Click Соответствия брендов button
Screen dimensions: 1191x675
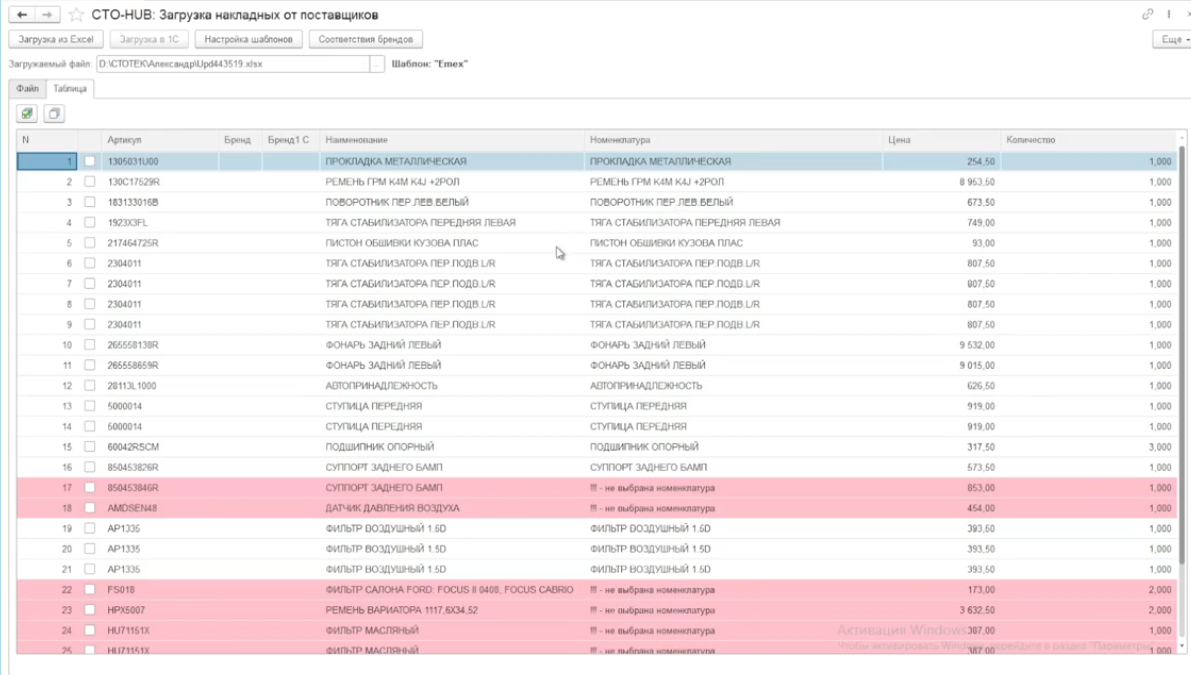pos(365,39)
